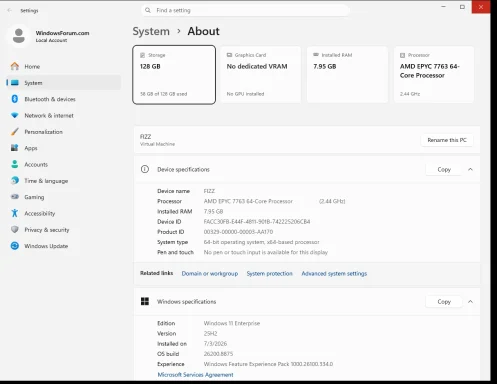This screenshot has height=384, width=497.
Task: Click the Bluetooth icon in sidebar
Action: (15, 99)
